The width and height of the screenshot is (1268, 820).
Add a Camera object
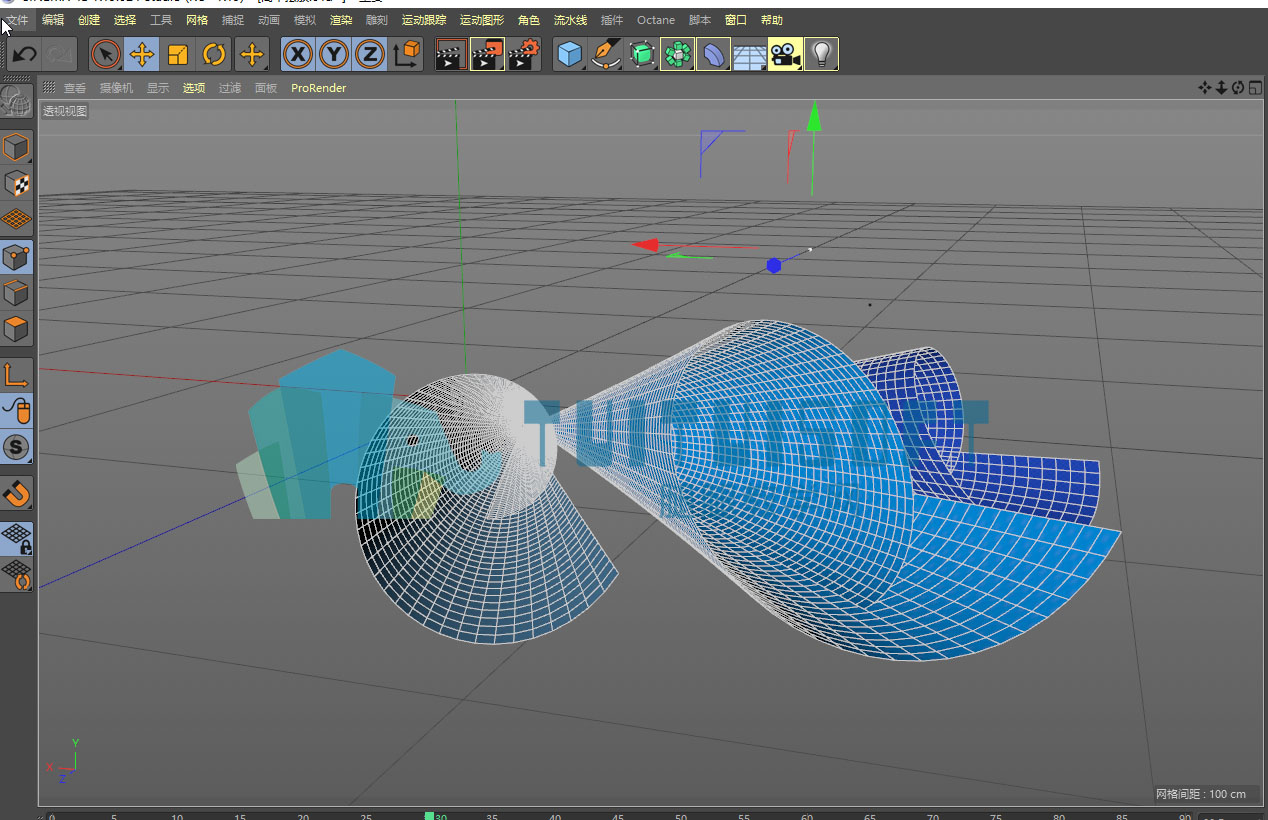point(785,54)
